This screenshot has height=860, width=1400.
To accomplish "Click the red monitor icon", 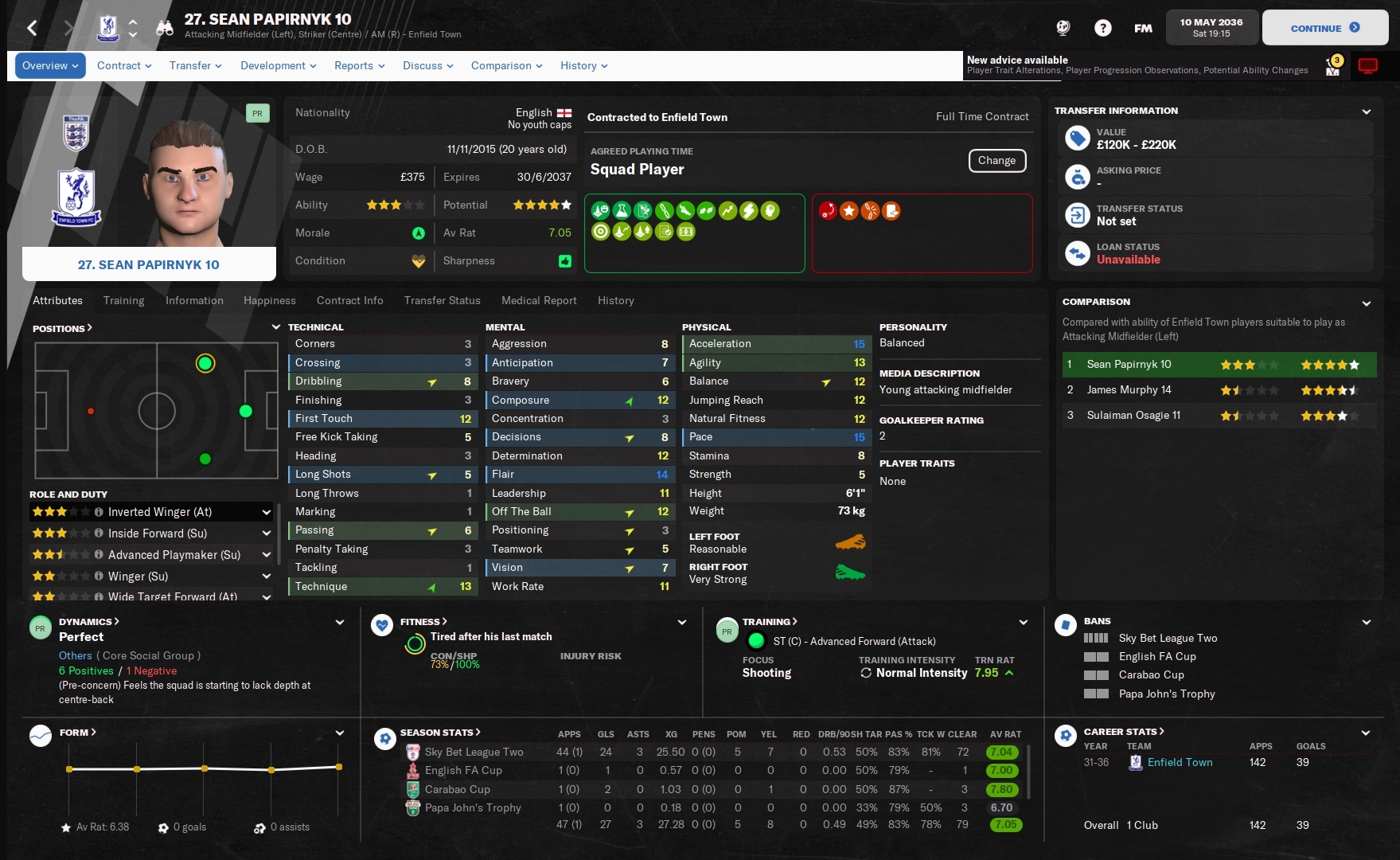I will point(1368,66).
